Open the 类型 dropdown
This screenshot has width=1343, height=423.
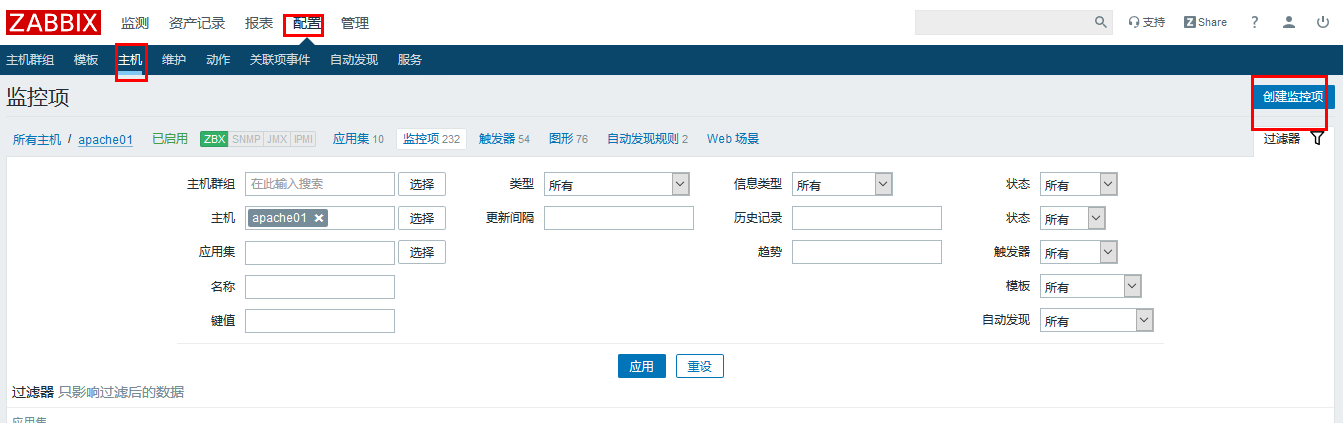617,184
